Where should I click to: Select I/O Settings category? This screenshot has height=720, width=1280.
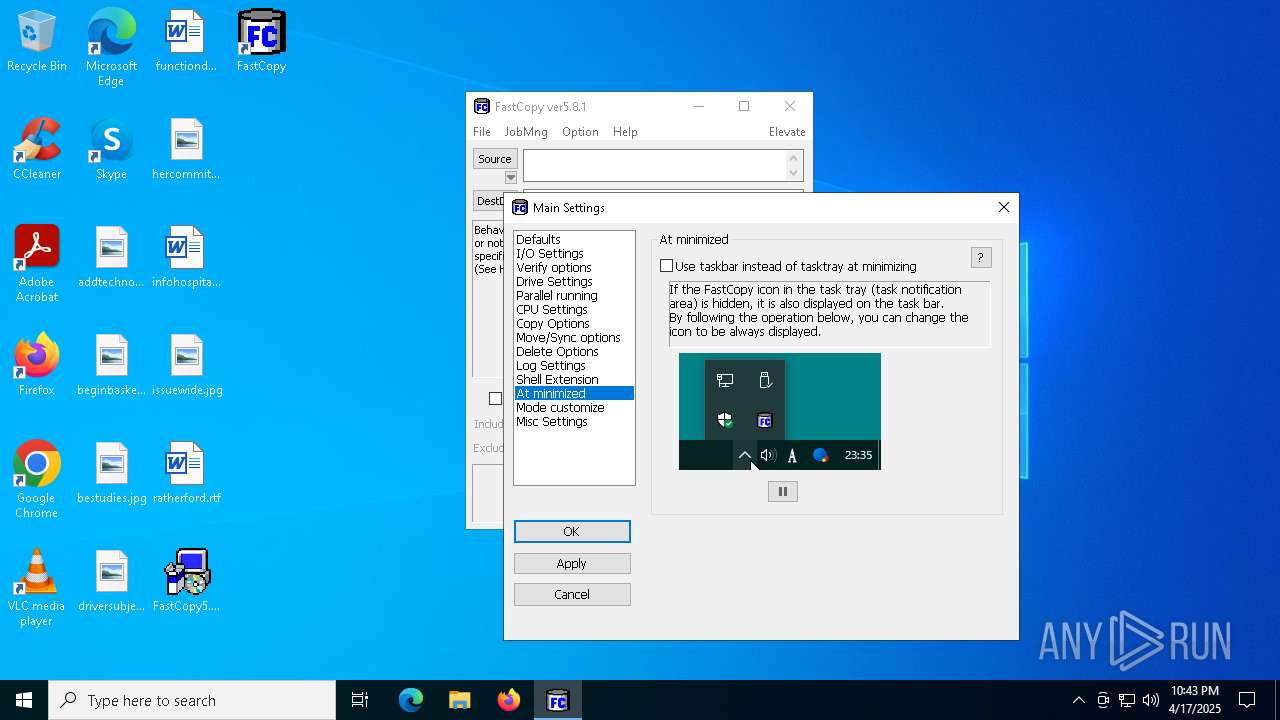pos(574,254)
